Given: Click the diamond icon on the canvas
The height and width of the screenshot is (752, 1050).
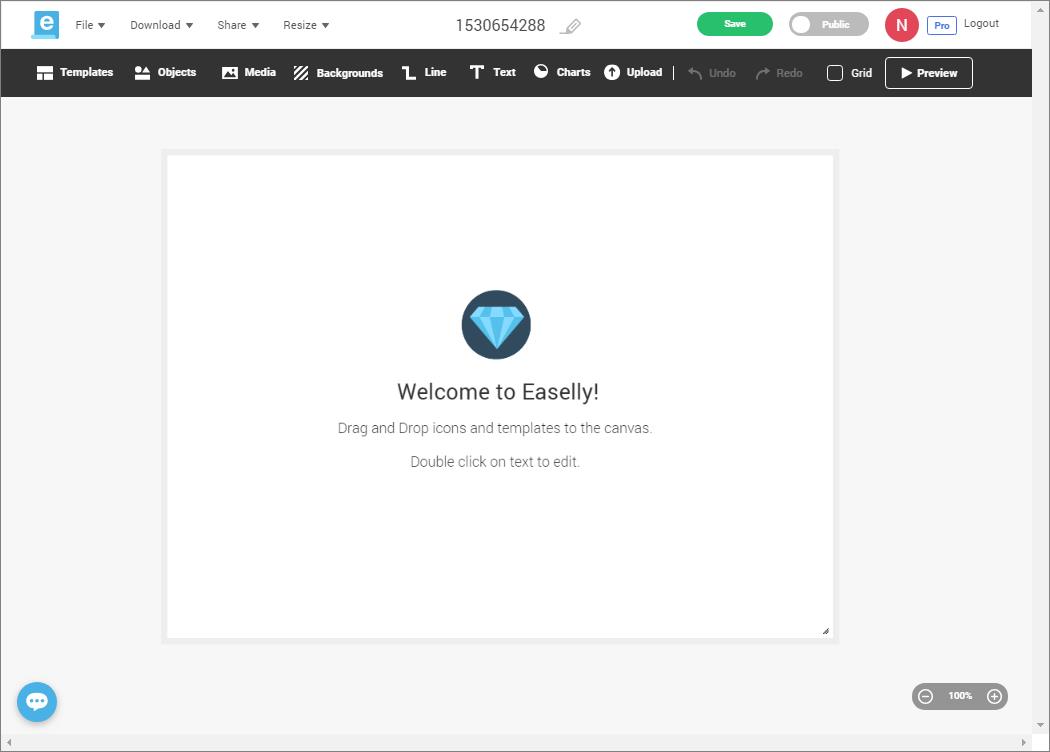Looking at the screenshot, I should (496, 325).
